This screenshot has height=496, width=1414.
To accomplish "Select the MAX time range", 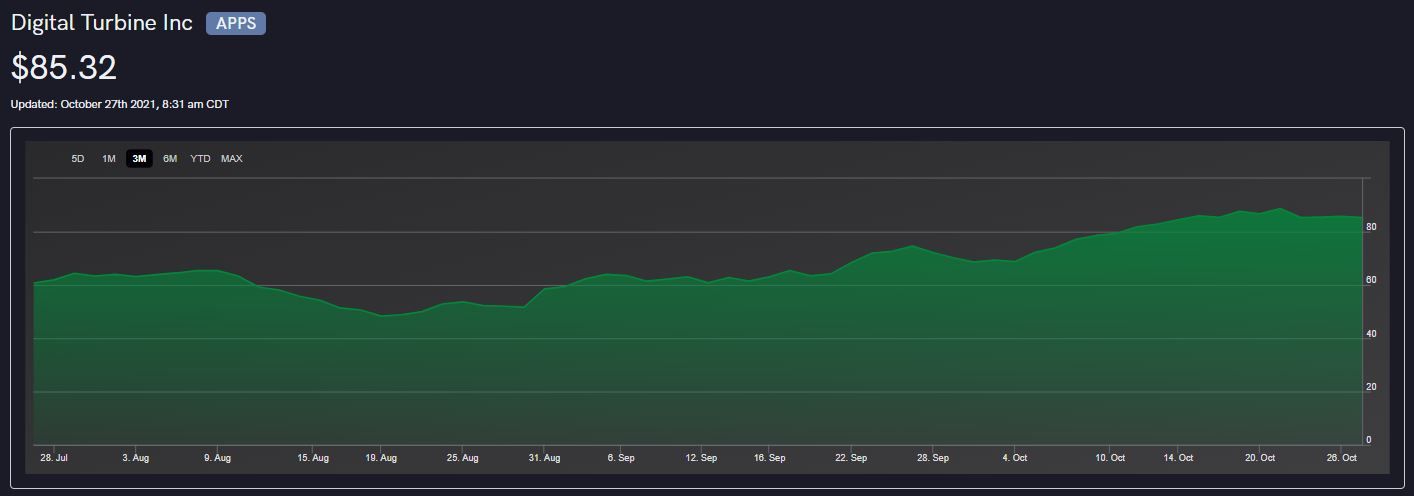I will (x=232, y=159).
